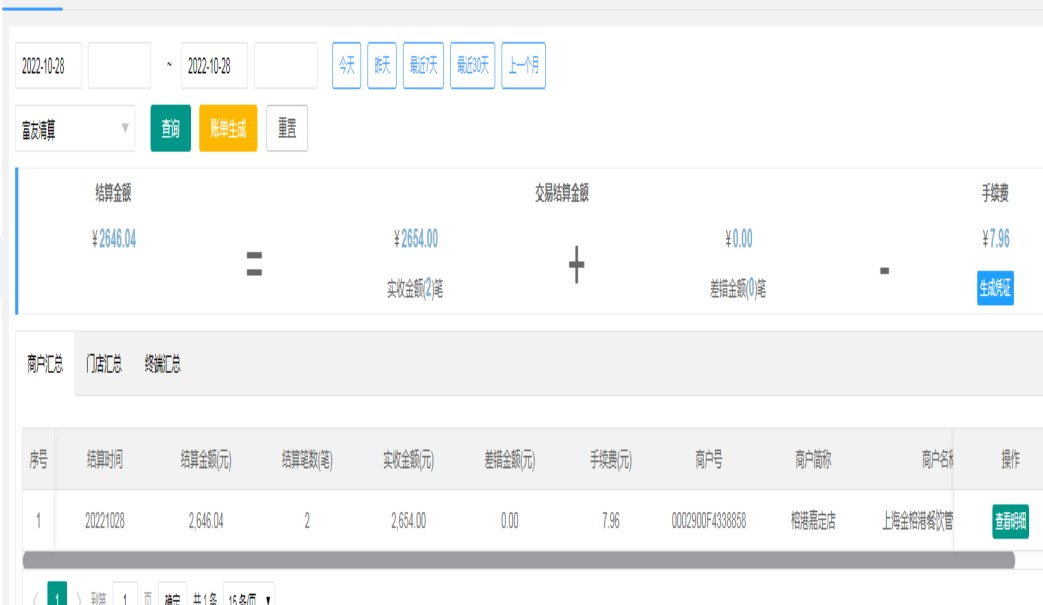Pick the 上一个月 (last month) shortcut
Viewport: 1043px width, 605px height.
(x=523, y=66)
